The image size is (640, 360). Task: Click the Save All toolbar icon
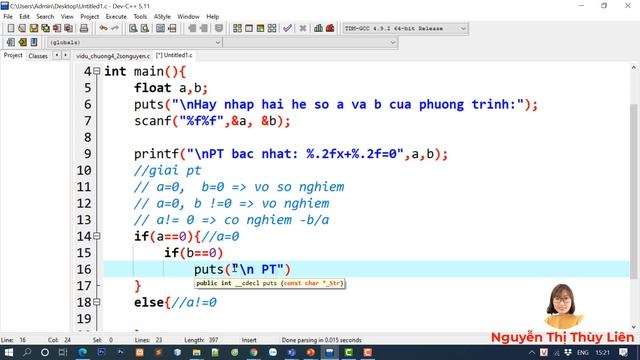tap(45, 28)
